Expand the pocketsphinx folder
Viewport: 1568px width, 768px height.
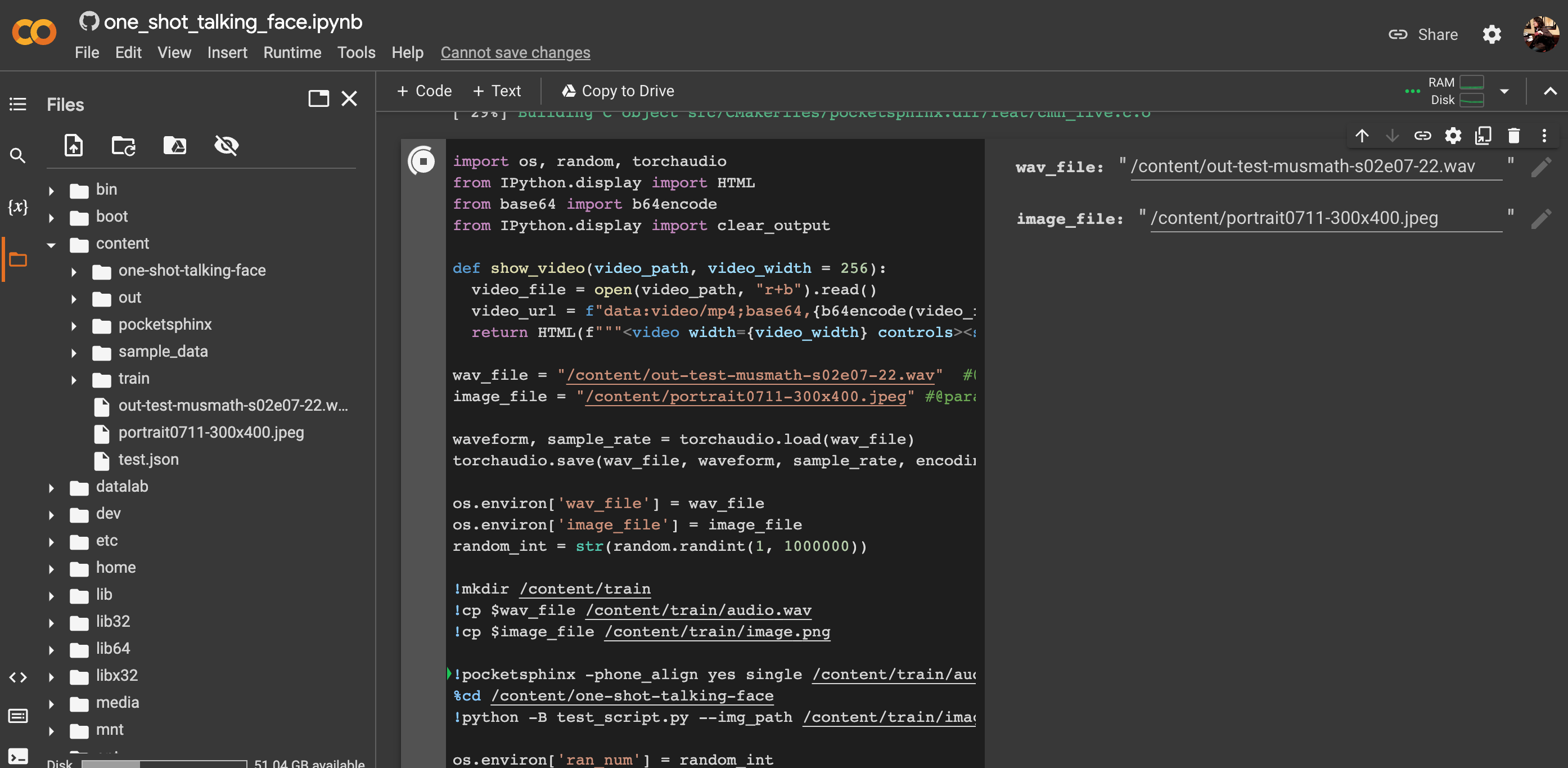tap(74, 326)
